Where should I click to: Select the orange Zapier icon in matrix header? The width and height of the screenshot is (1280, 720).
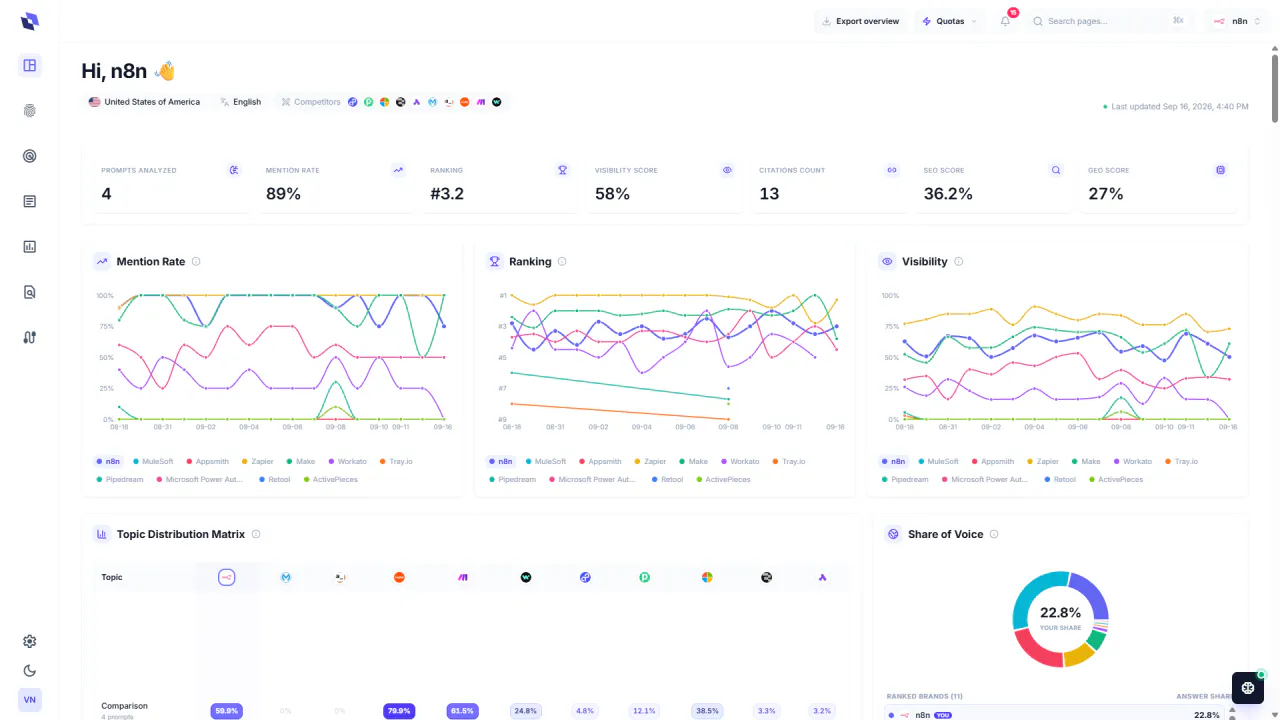(x=400, y=577)
